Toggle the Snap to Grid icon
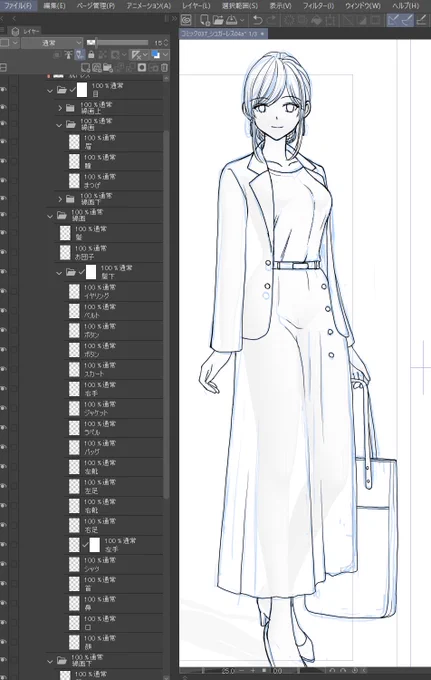 (x=421, y=20)
